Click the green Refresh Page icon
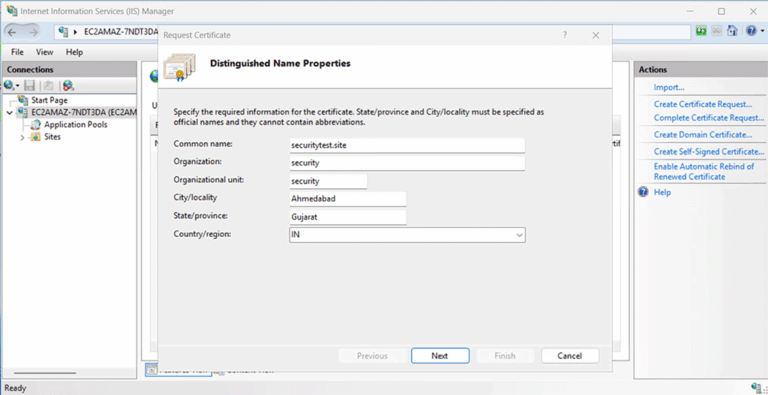768x395 pixels. click(x=701, y=31)
